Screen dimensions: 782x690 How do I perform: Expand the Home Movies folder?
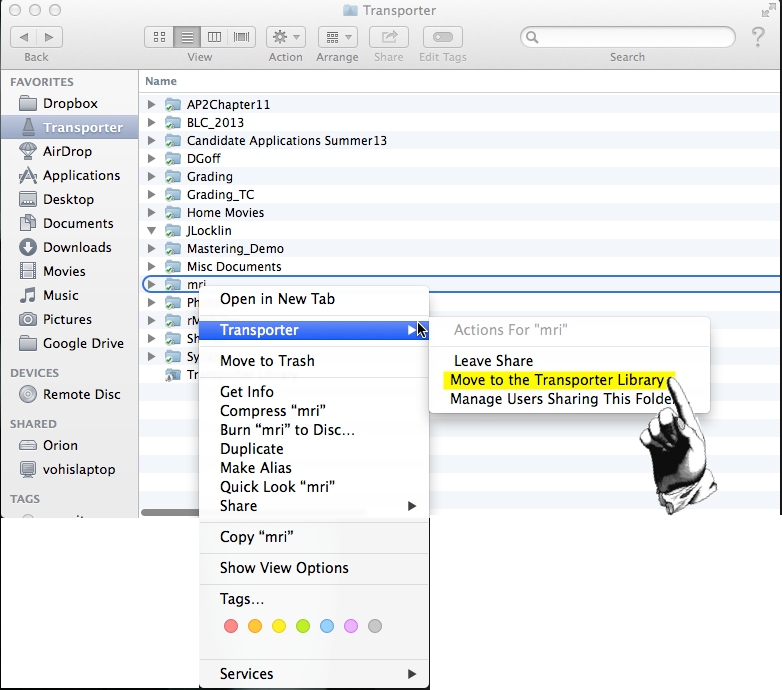(x=151, y=212)
